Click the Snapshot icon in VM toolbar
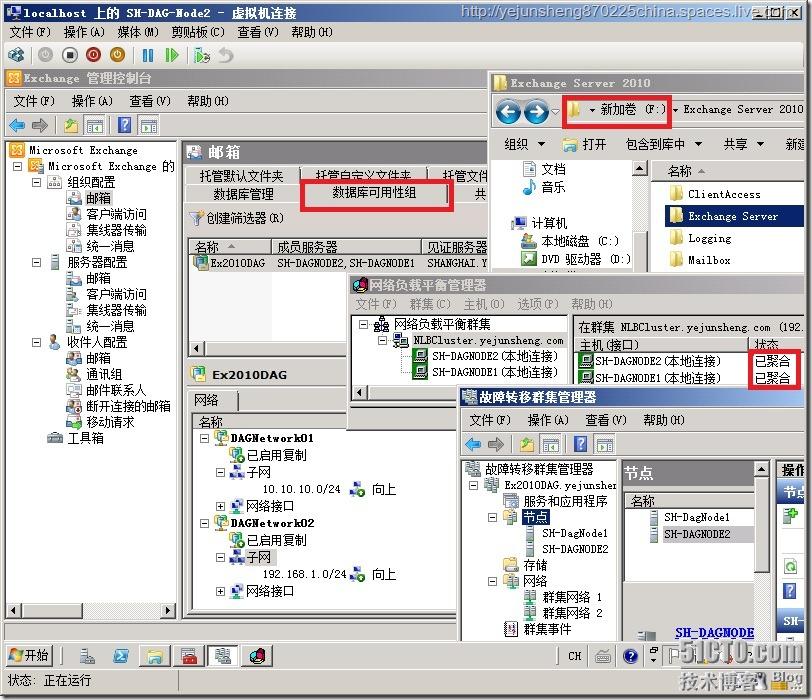Screen dimensions: 812x700 pyautogui.click(x=201, y=55)
